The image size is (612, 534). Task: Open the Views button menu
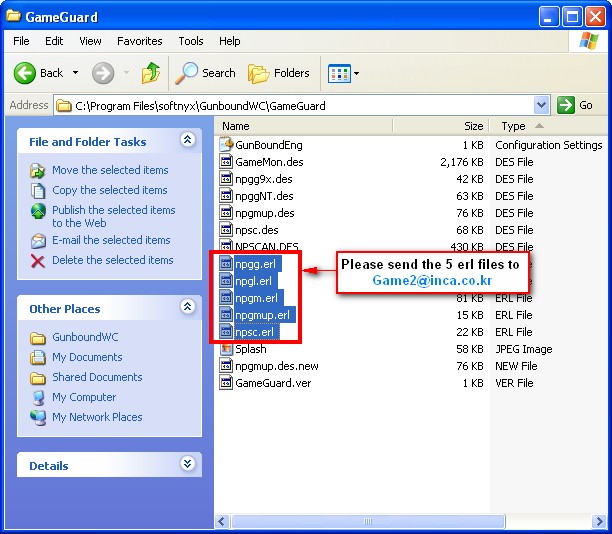[343, 73]
